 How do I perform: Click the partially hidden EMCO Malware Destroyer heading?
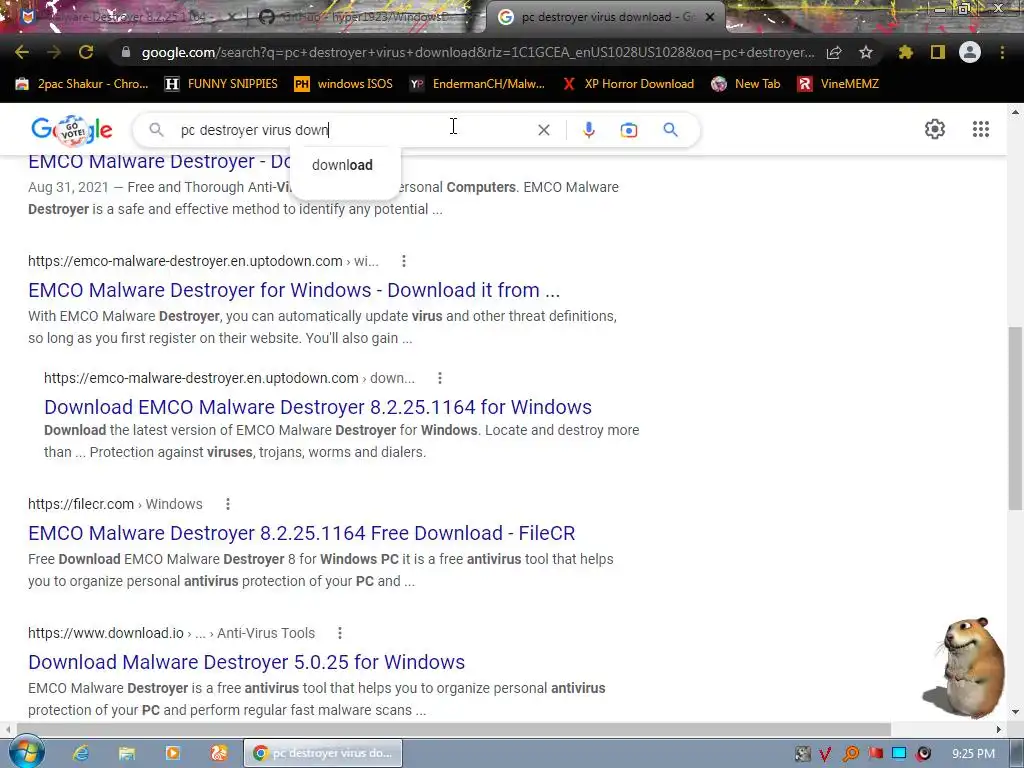tap(159, 162)
